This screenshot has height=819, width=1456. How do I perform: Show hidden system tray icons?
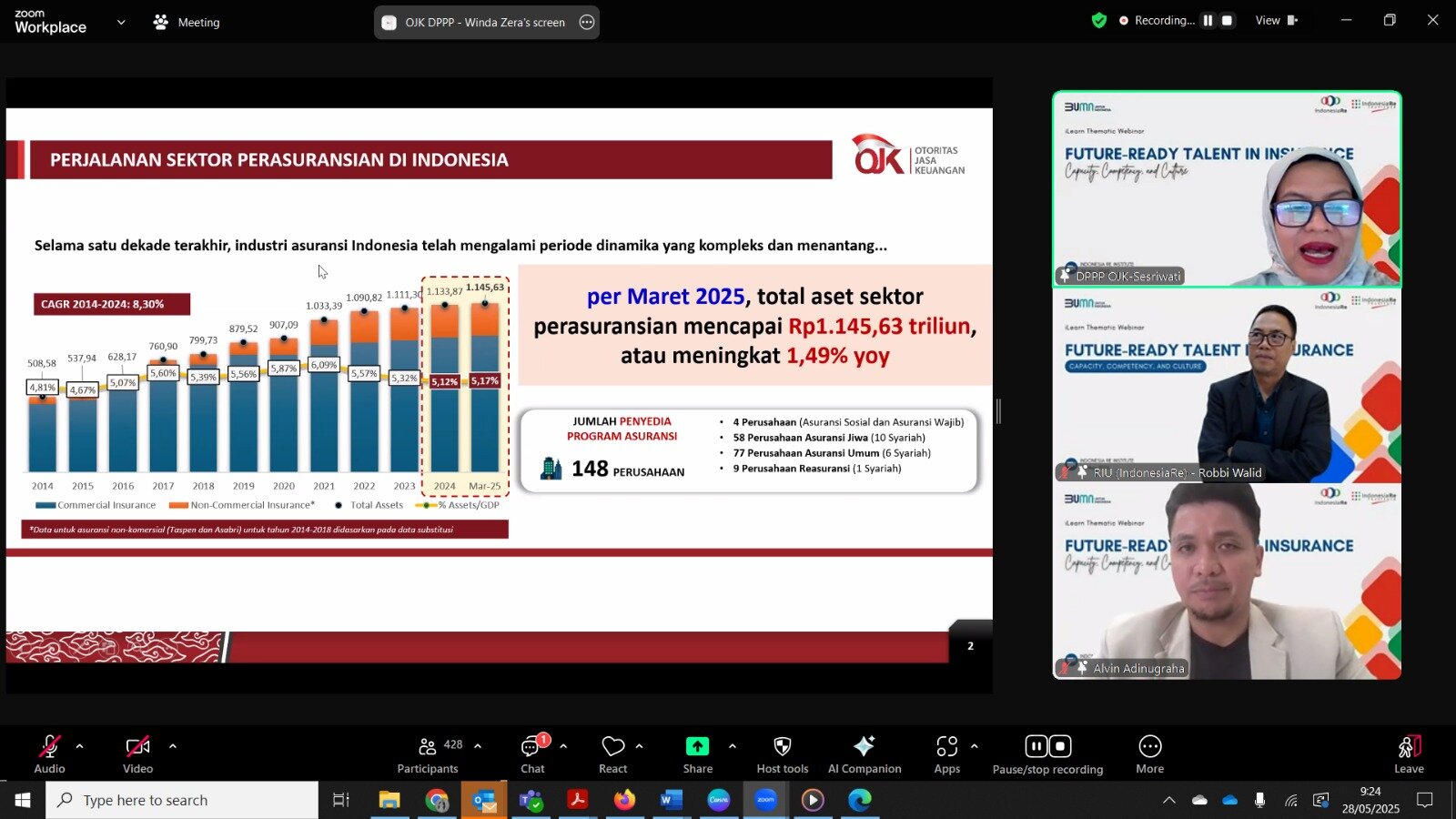tap(1169, 800)
